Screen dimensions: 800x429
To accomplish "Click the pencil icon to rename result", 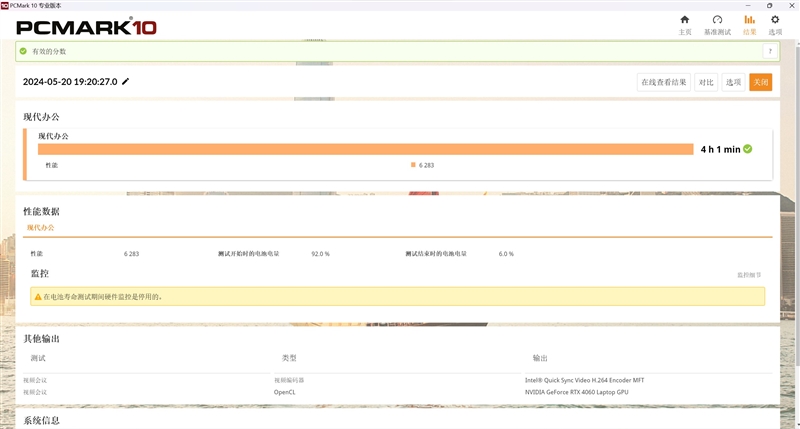I will click(x=126, y=81).
